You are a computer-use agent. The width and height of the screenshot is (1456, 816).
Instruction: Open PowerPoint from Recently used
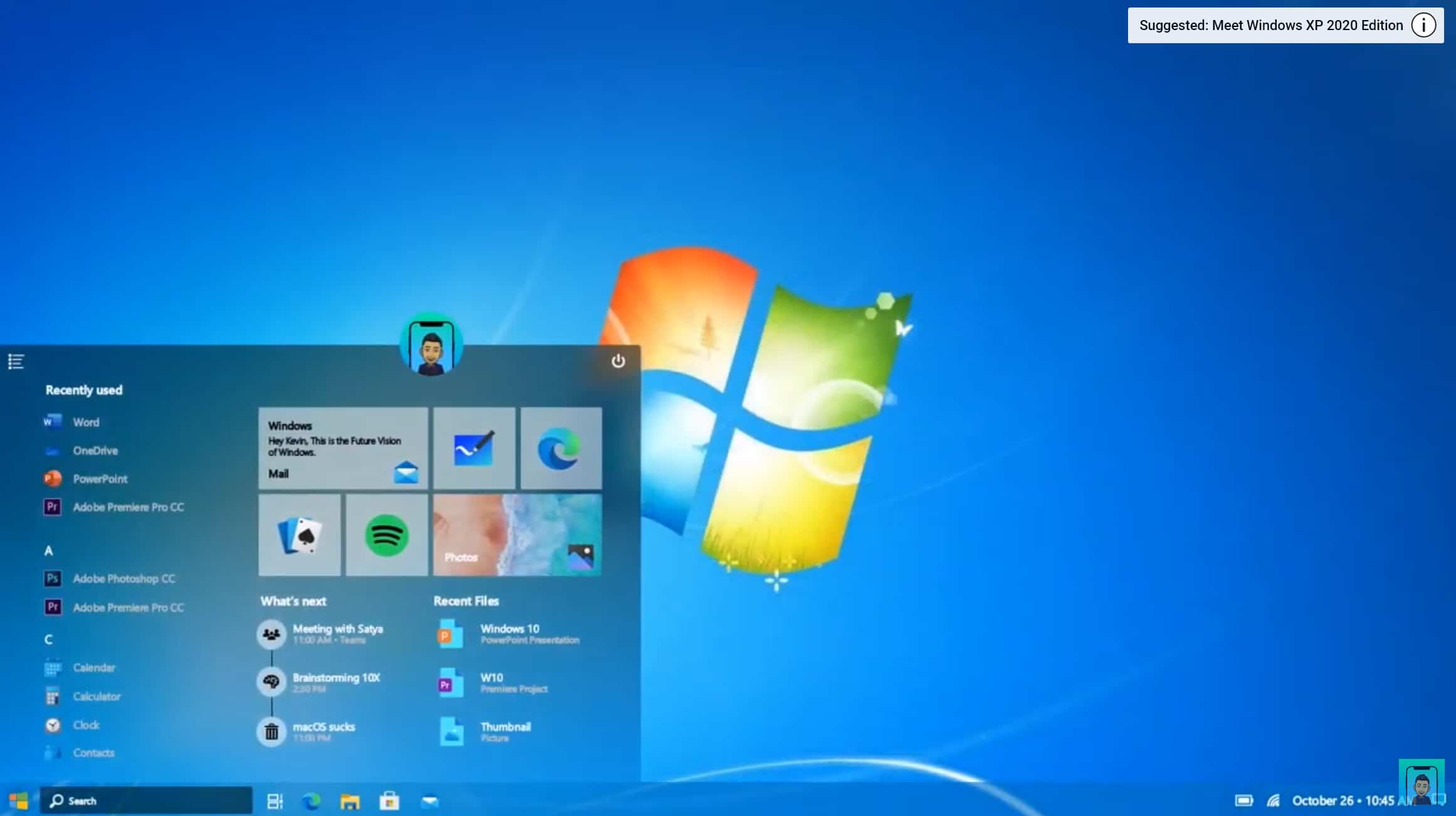coord(86,479)
